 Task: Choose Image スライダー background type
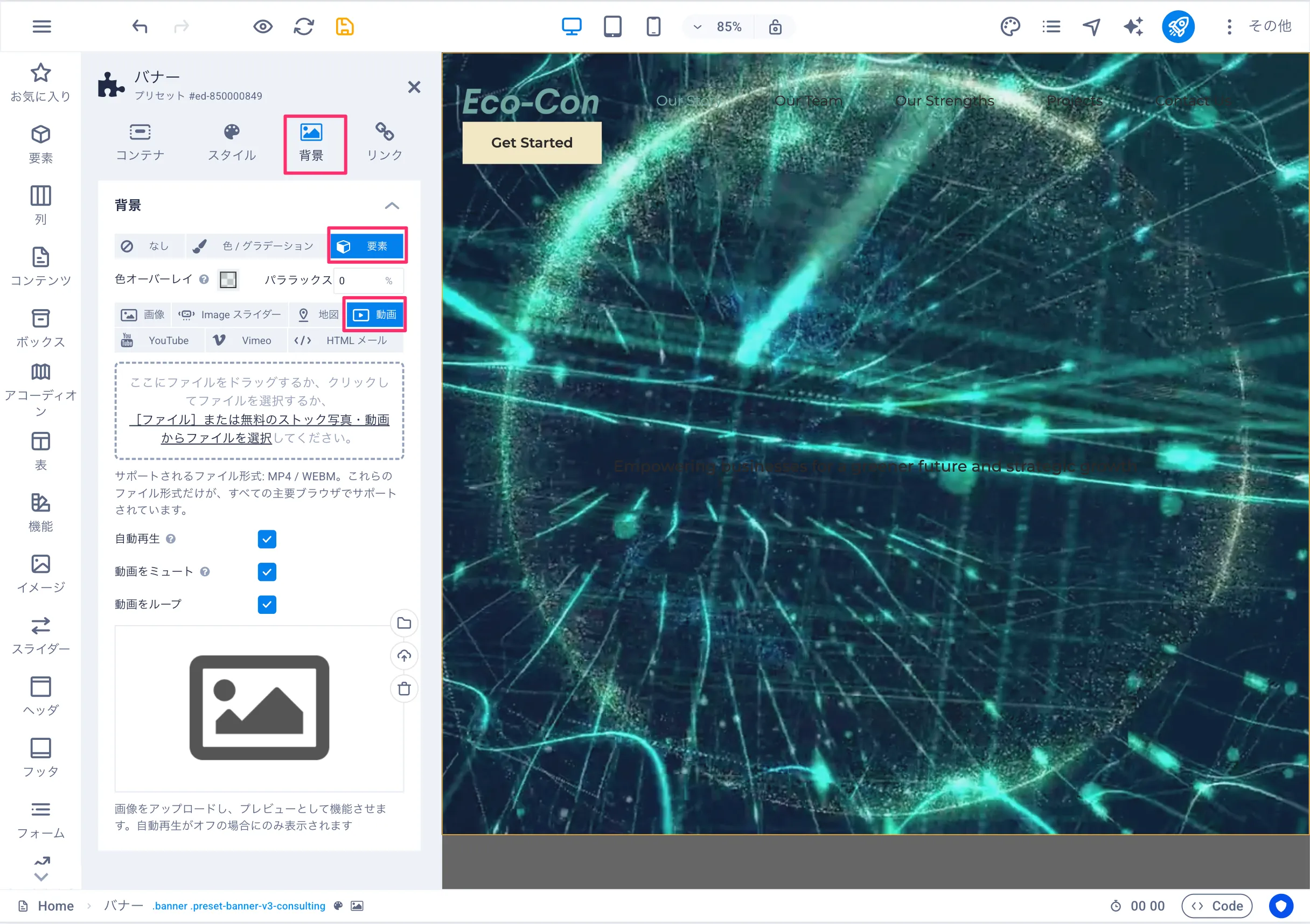tap(230, 315)
